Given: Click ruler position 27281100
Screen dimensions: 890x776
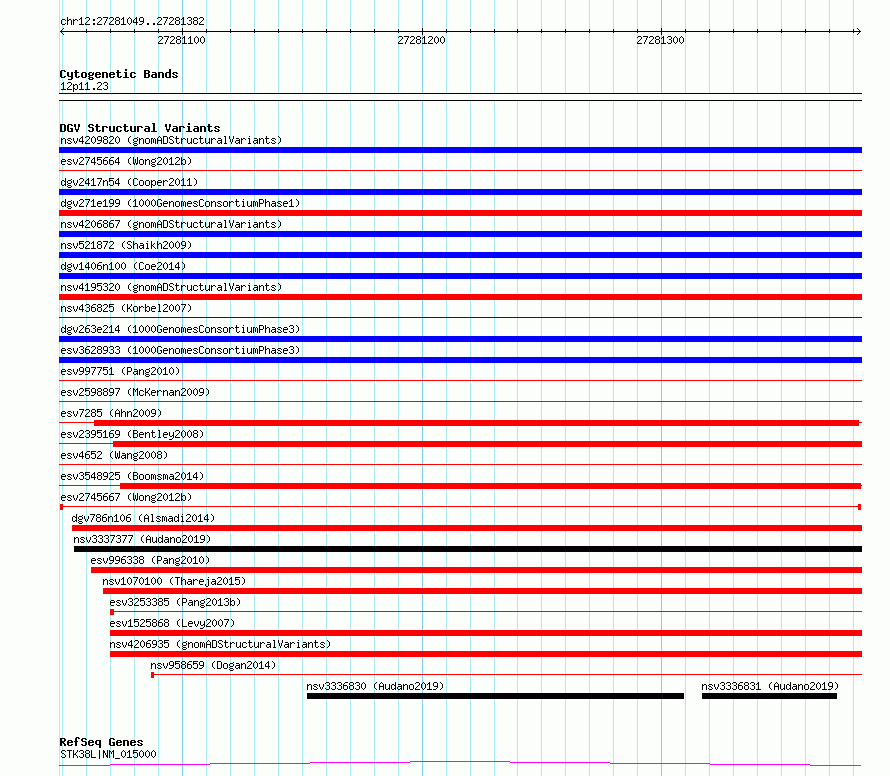Looking at the screenshot, I should [x=182, y=40].
